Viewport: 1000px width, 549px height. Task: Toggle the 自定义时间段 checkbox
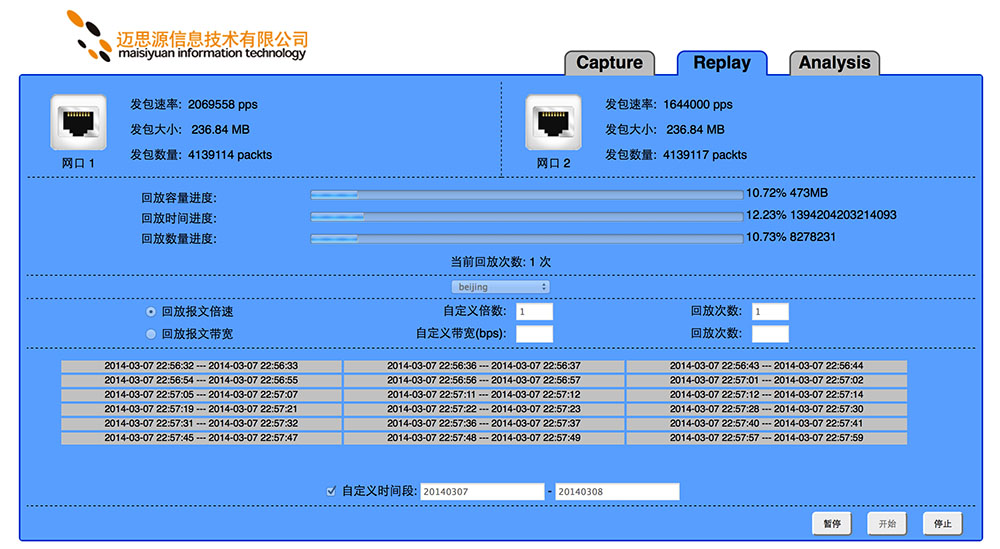point(331,491)
